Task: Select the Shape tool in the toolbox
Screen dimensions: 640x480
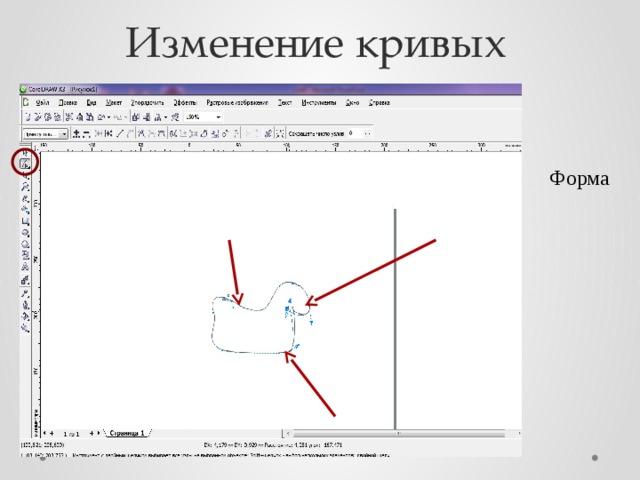Action: pyautogui.click(x=25, y=164)
